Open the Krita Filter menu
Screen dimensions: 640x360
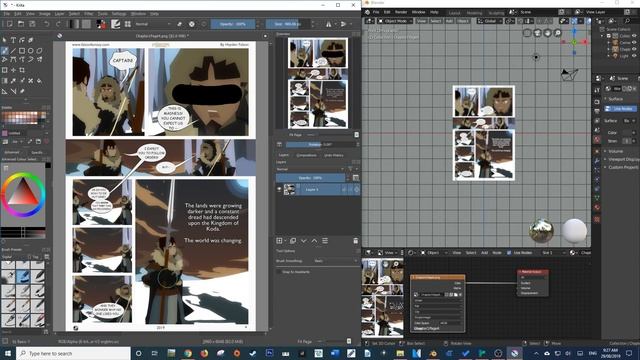click(x=89, y=13)
